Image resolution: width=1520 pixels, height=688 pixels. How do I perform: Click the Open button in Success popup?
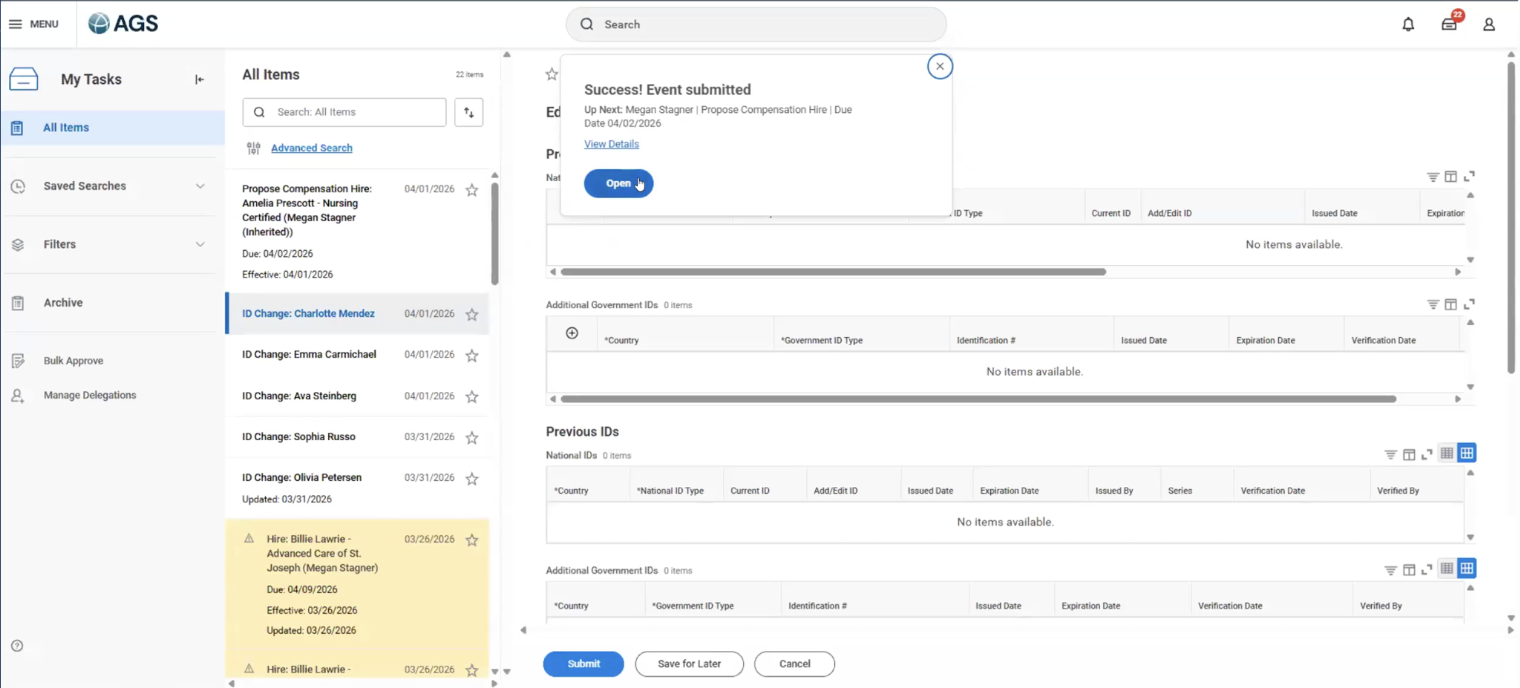point(618,184)
